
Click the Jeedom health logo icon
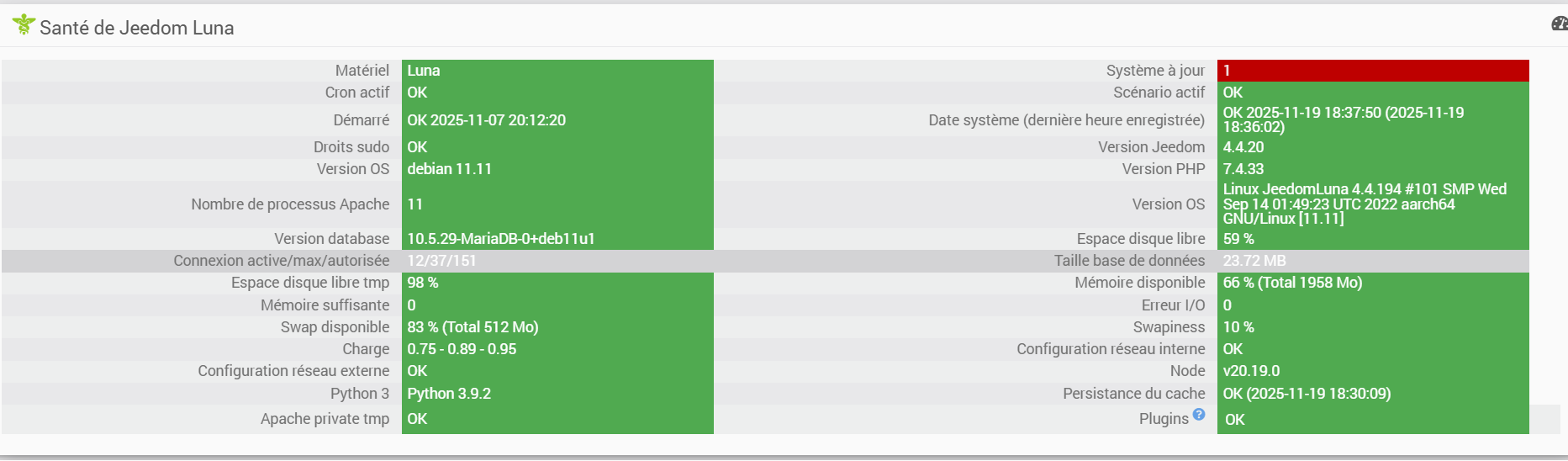tap(24, 25)
